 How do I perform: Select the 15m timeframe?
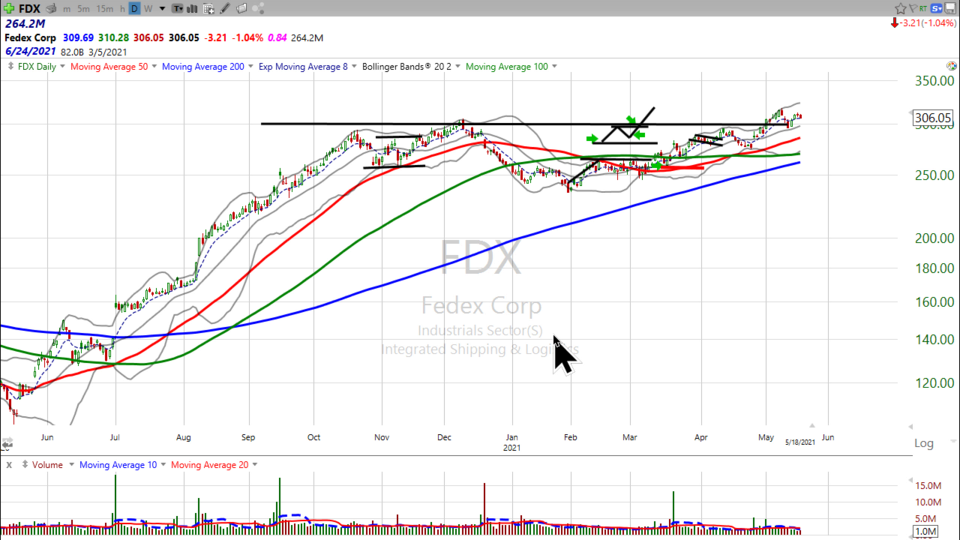[105, 9]
